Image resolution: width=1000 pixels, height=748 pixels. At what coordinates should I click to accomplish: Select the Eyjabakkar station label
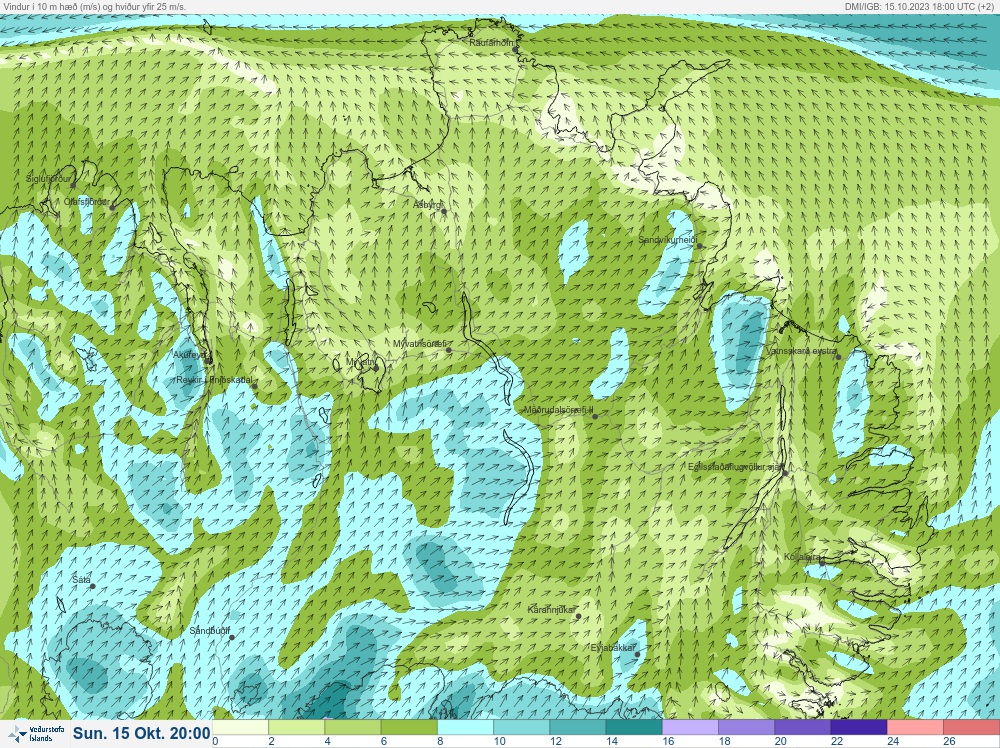click(613, 648)
